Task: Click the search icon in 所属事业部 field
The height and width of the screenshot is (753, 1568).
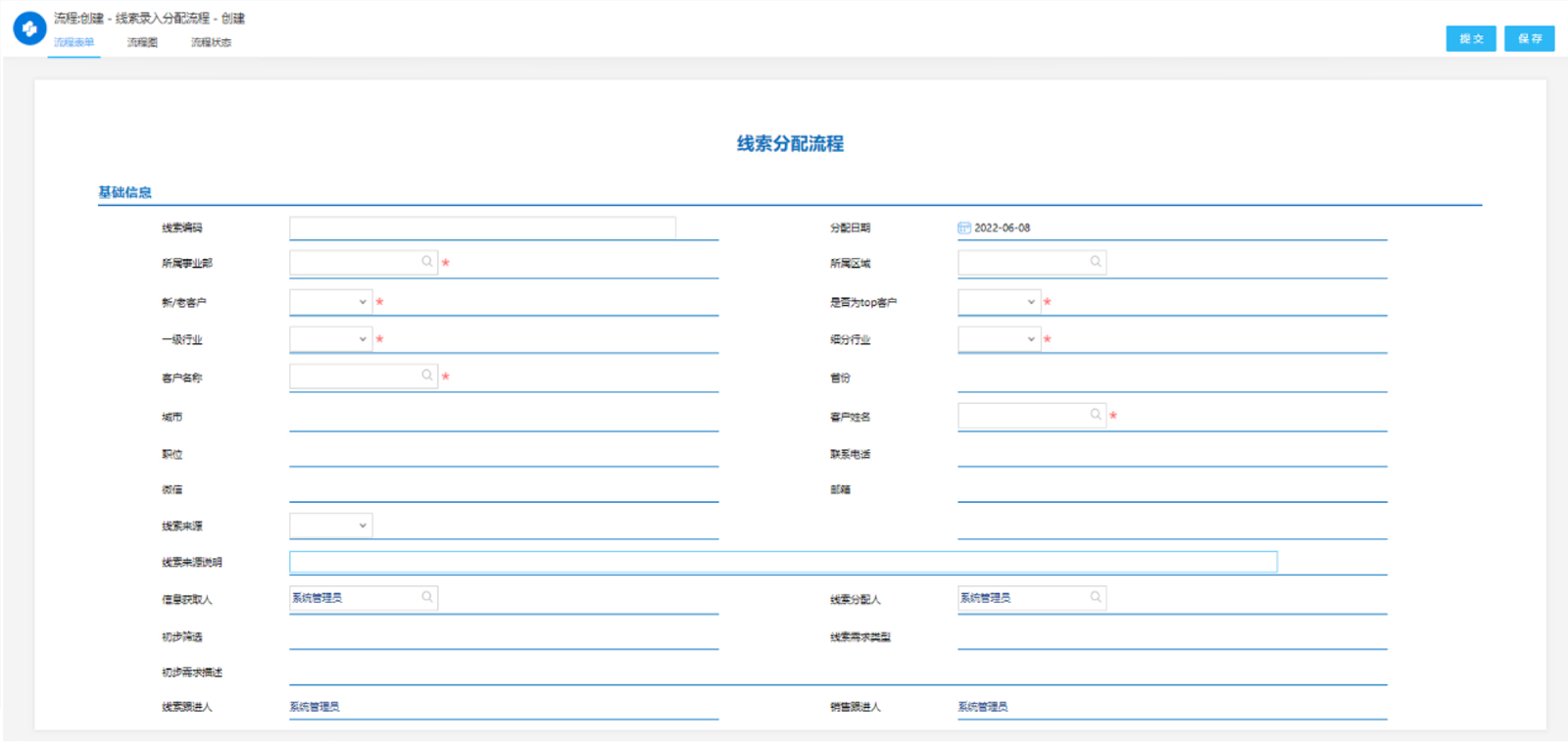Action: (x=427, y=262)
